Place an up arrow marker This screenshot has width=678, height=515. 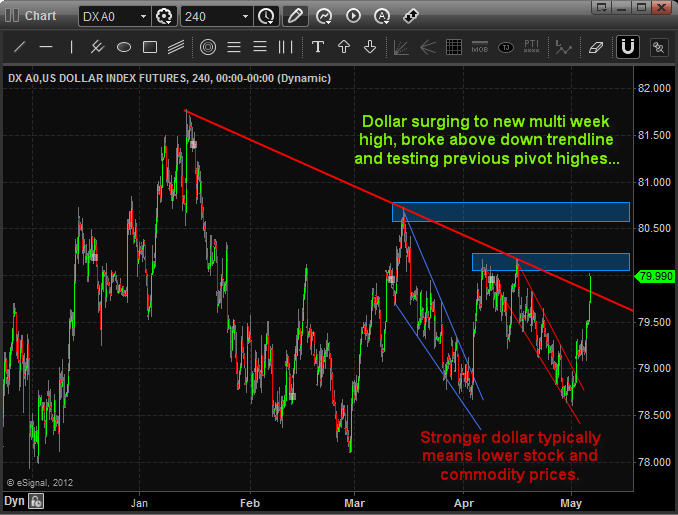(x=344, y=47)
